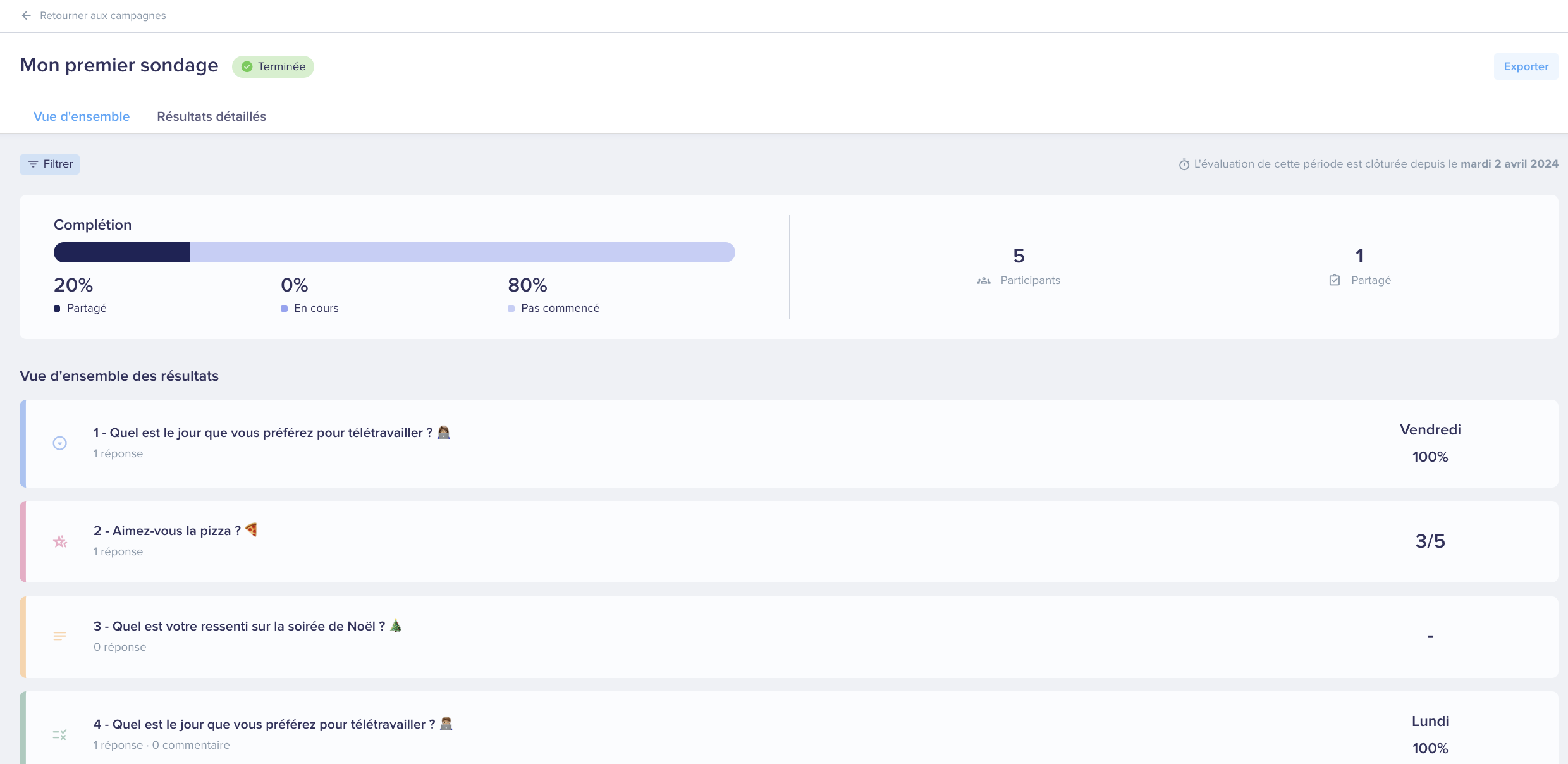
Task: Click the '20%' Partagé value
Action: click(73, 285)
